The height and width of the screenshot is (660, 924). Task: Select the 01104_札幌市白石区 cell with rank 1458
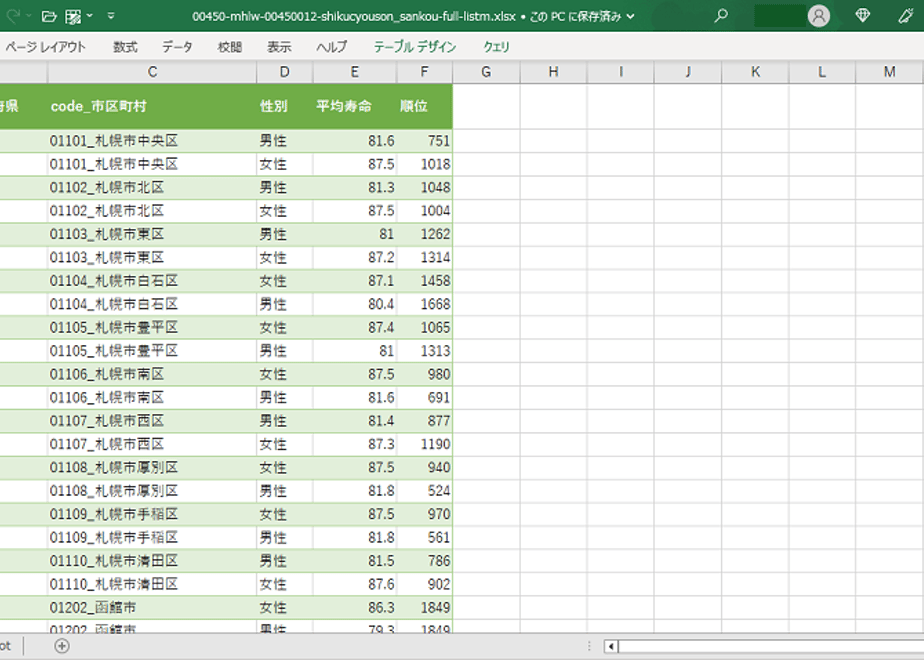coord(152,281)
